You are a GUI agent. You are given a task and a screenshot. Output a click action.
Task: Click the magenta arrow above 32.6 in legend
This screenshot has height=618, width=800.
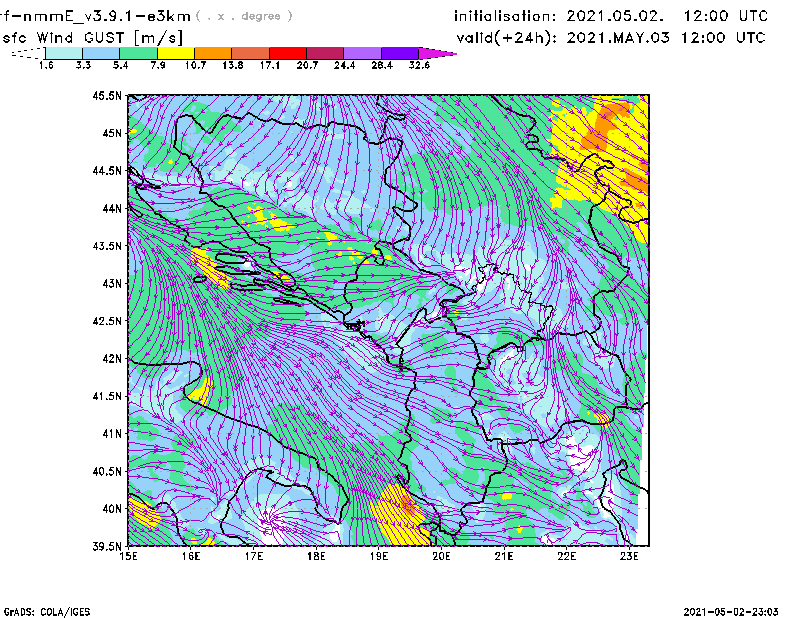[x=437, y=53]
